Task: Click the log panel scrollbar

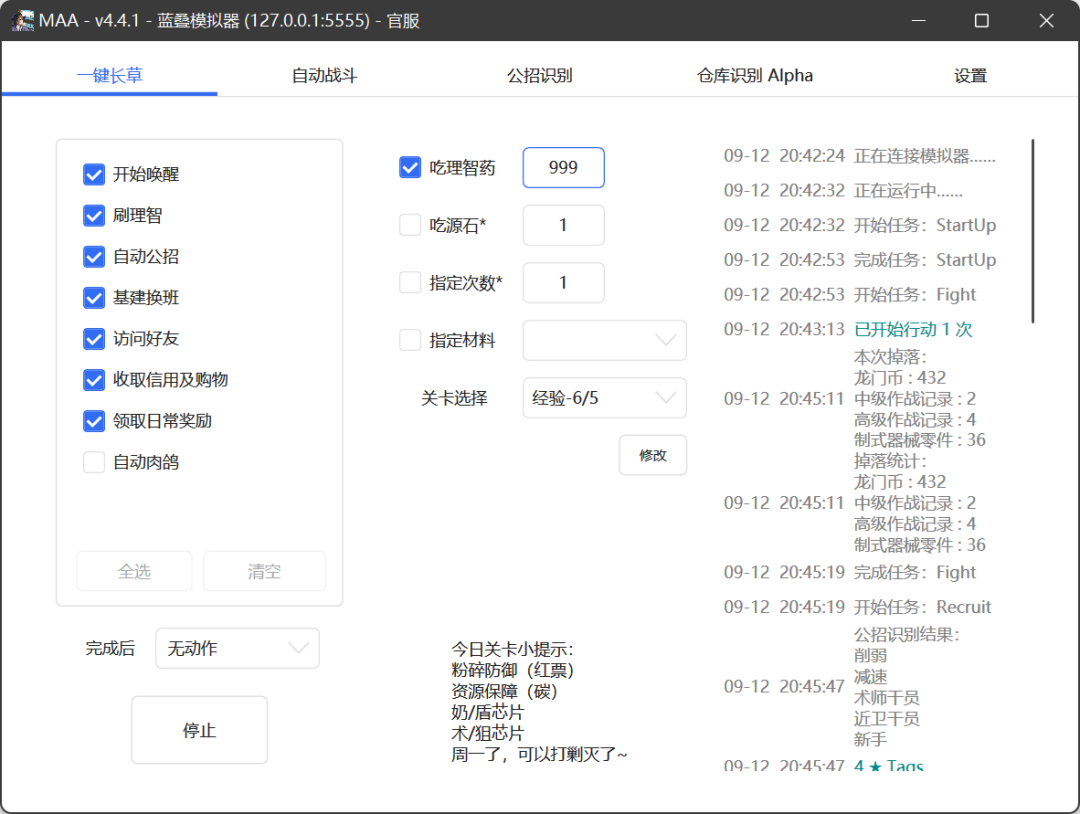Action: coord(1032,231)
